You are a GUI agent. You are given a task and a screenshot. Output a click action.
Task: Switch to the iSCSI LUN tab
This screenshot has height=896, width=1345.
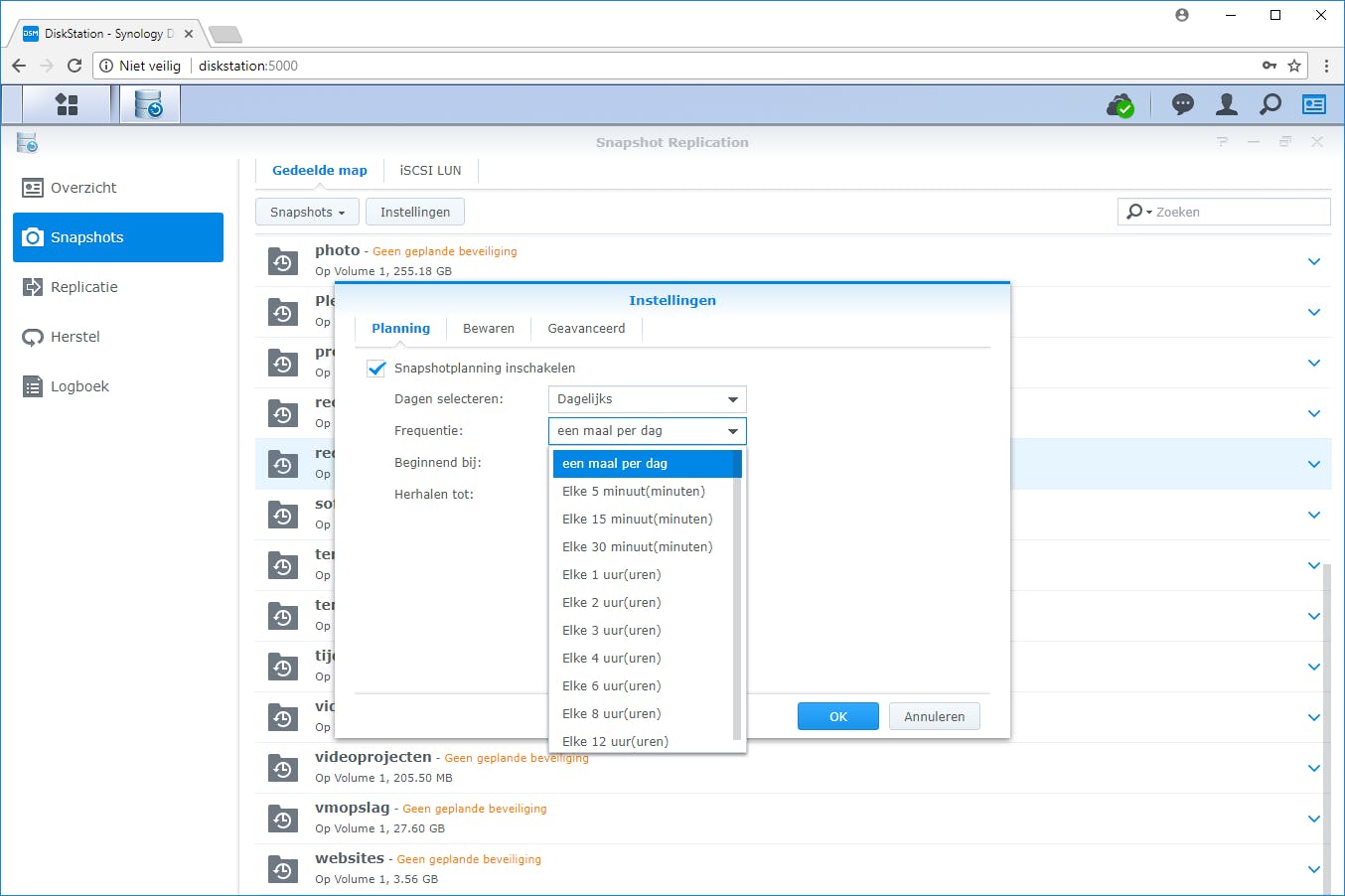click(x=430, y=171)
